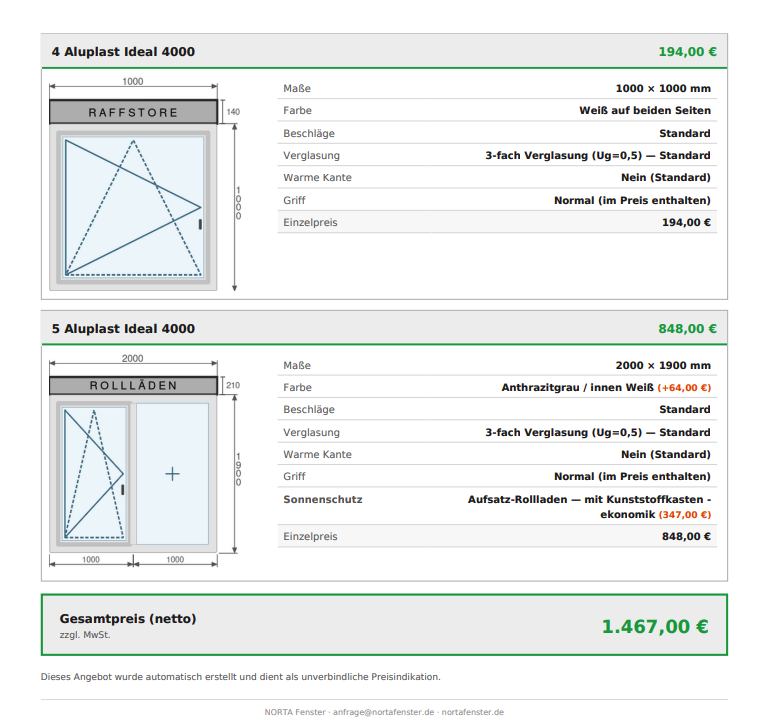The image size is (777, 727).
Task: Click the tilt-turn sash of the 2000 mm window
Action: coord(93,474)
